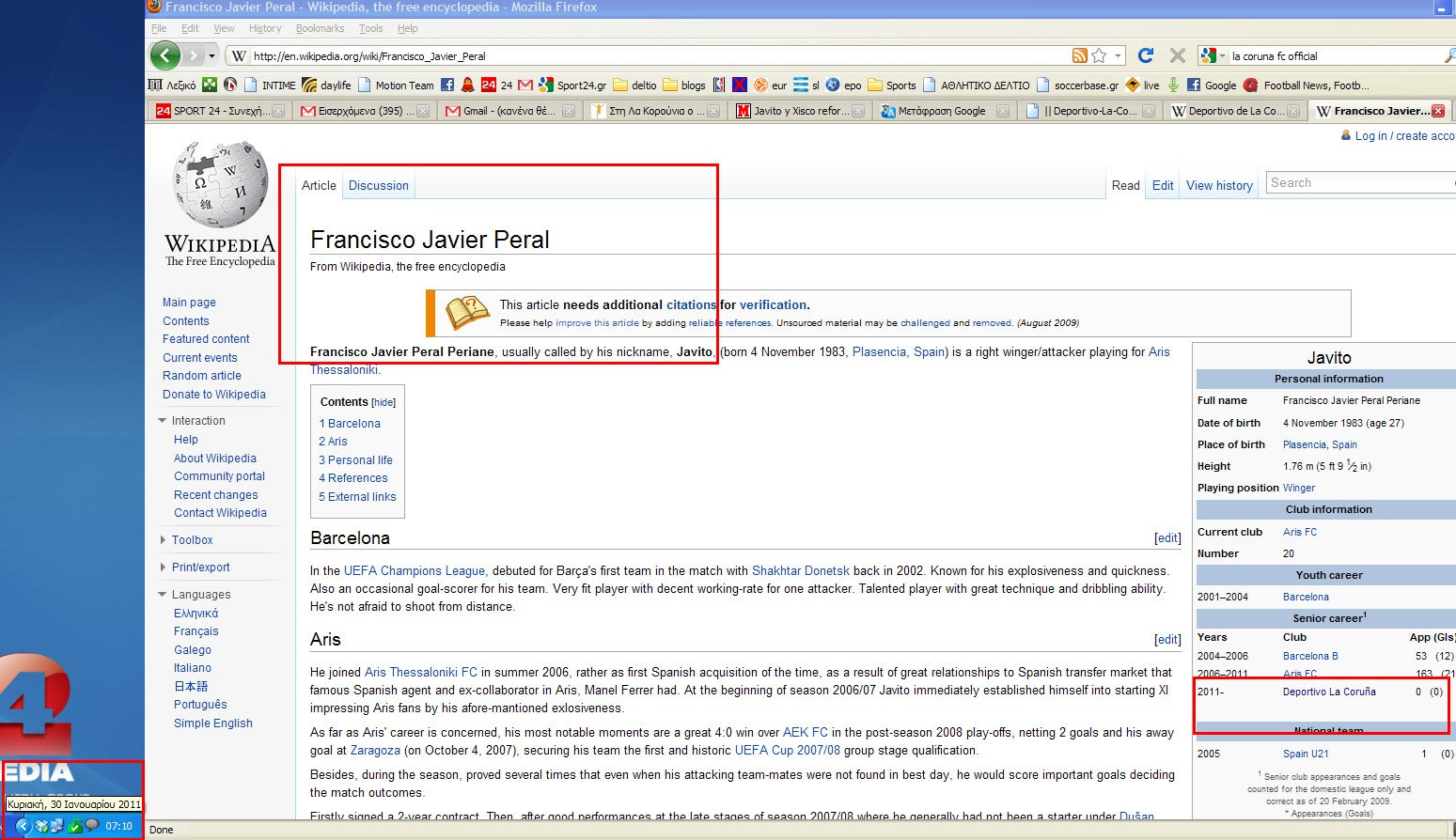
Task: Open the eur bookmark
Action: (x=771, y=85)
